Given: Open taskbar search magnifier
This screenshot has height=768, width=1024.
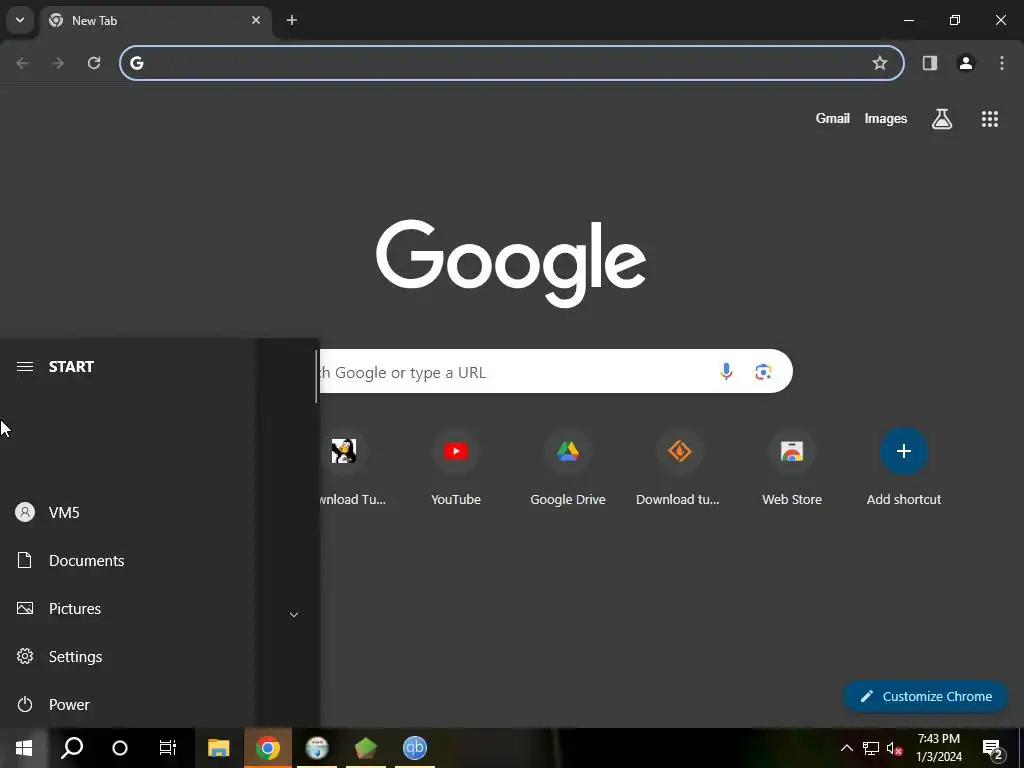Looking at the screenshot, I should coord(72,748).
